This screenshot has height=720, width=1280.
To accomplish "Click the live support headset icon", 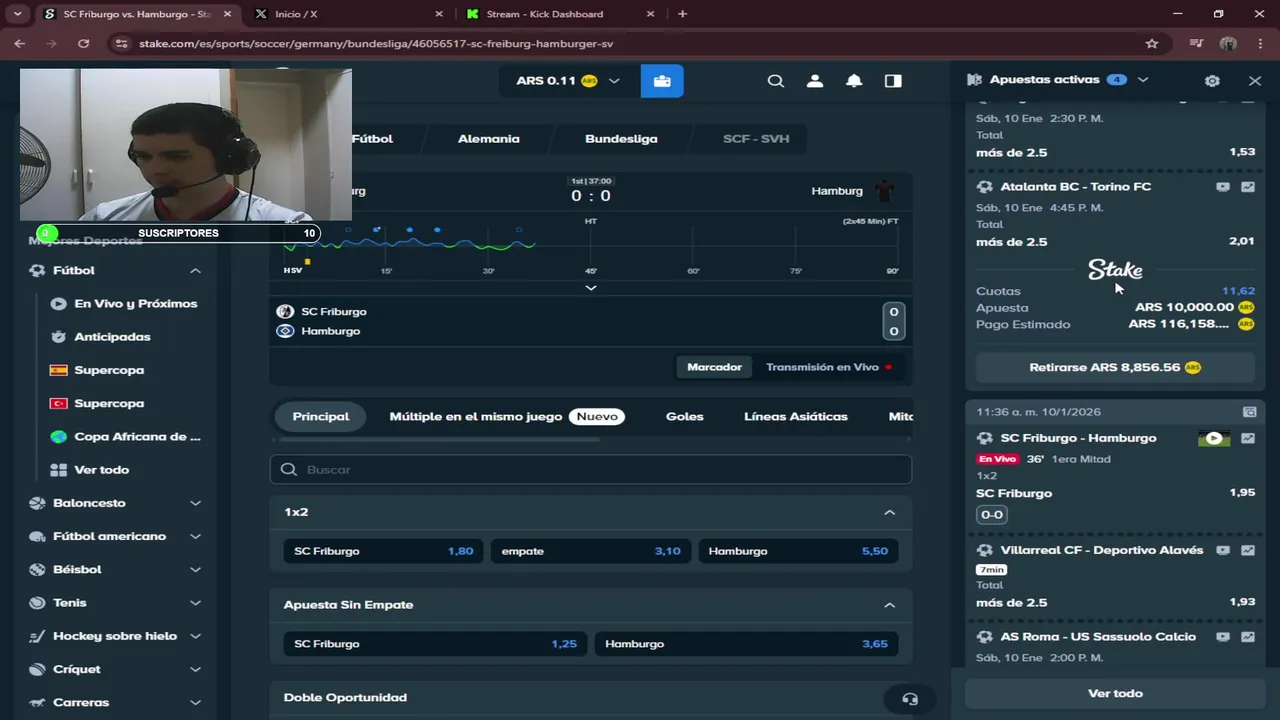I will click(910, 699).
